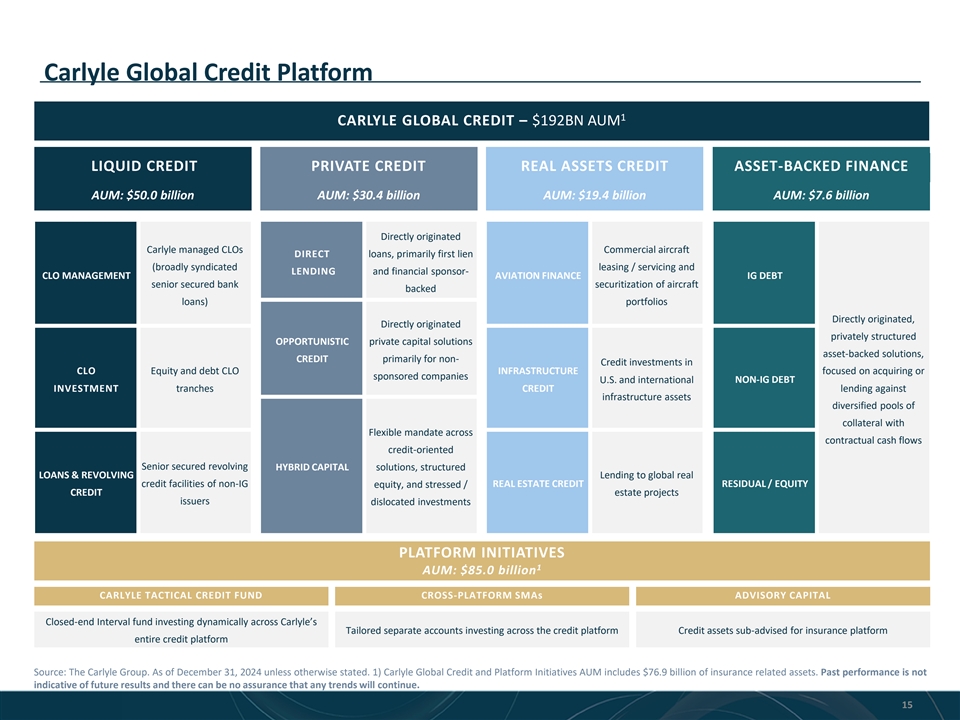This screenshot has height=720, width=960.
Task: Click the Carlyle Global Credit Platform title
Action: coord(206,73)
